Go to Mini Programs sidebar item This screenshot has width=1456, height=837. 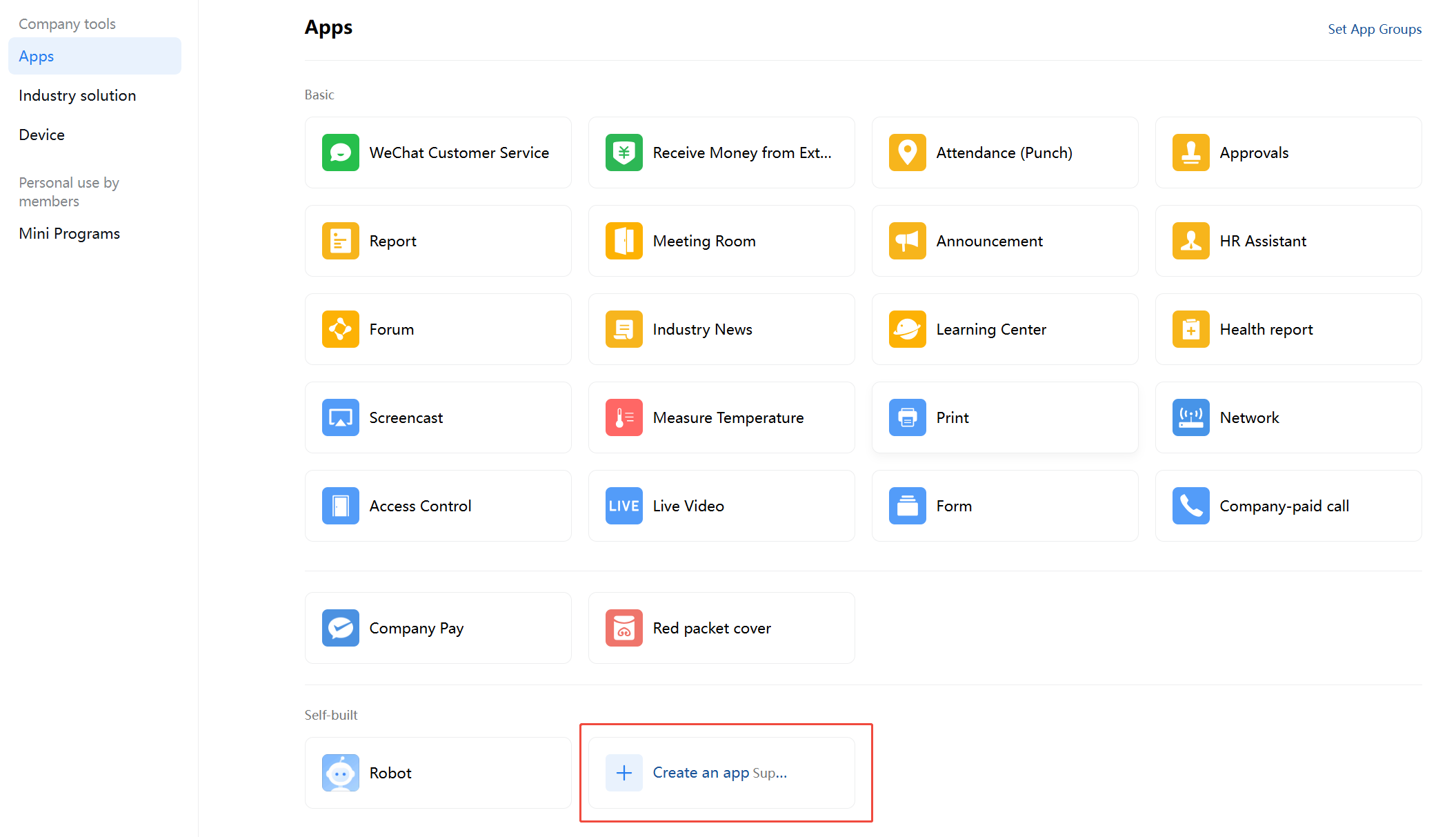point(69,233)
